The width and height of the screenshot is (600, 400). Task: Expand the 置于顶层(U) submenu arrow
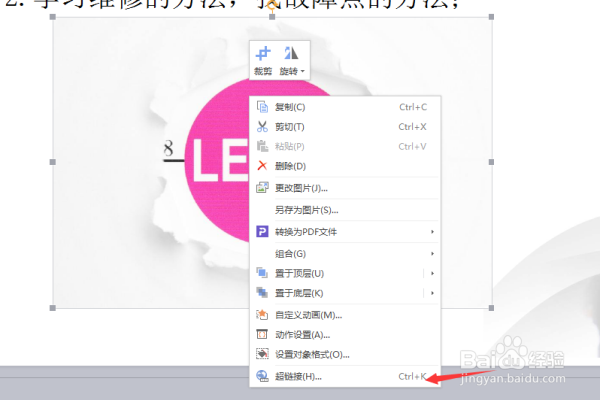(x=432, y=273)
